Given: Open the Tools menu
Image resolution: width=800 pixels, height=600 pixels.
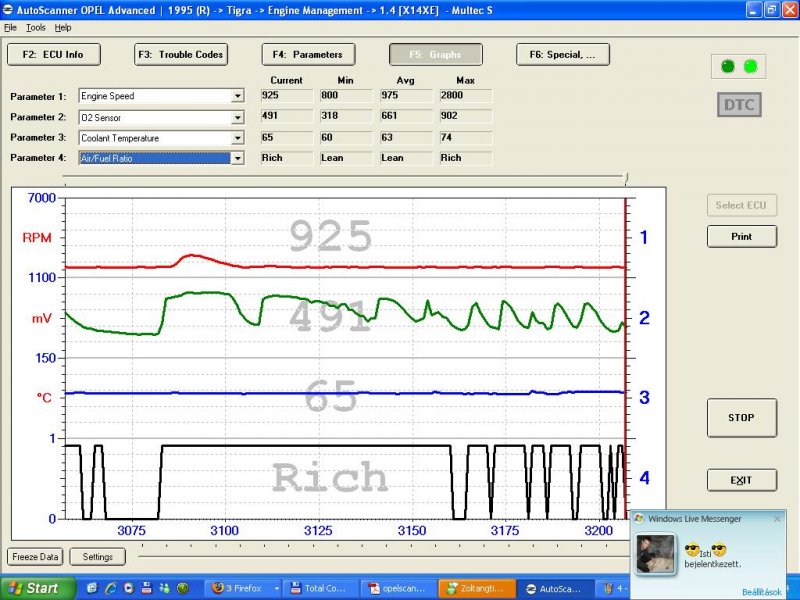Looking at the screenshot, I should pyautogui.click(x=36, y=28).
